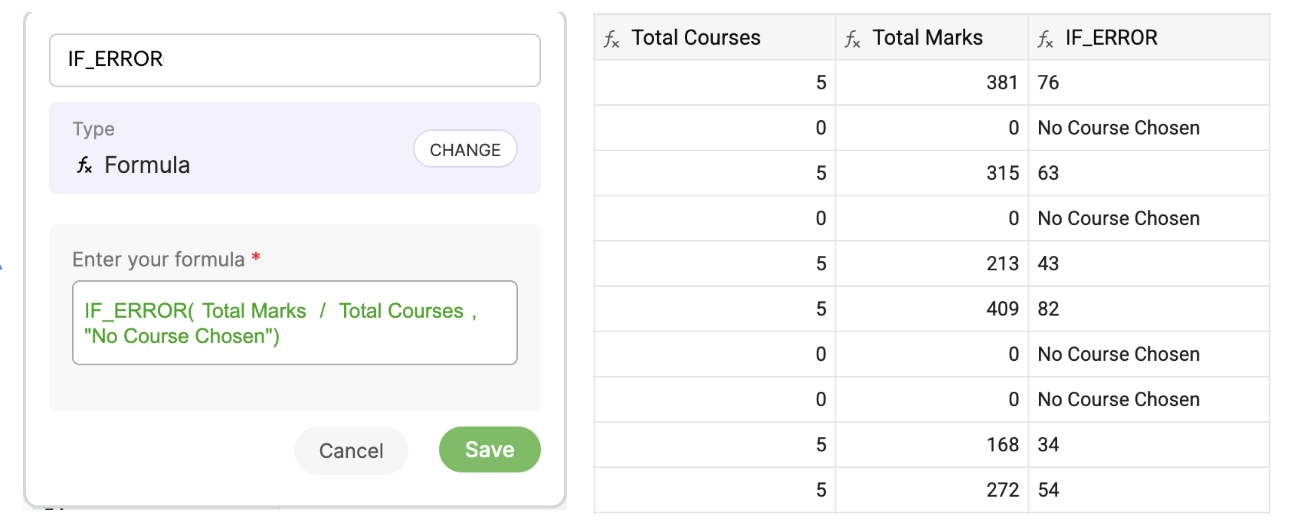Image resolution: width=1292 pixels, height=526 pixels.
Task: Click the Total Marks cell showing 315
Action: pos(931,173)
